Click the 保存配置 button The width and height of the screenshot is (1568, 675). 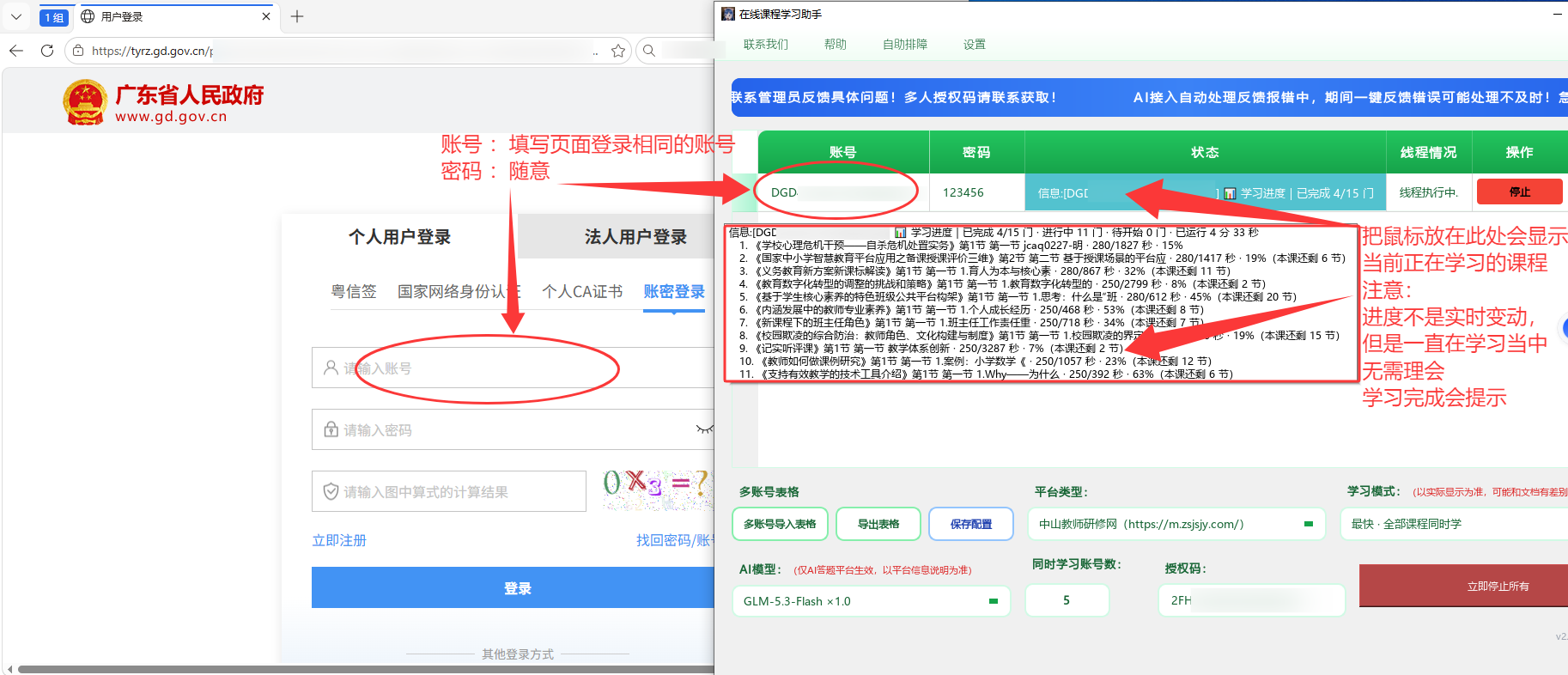[x=971, y=524]
